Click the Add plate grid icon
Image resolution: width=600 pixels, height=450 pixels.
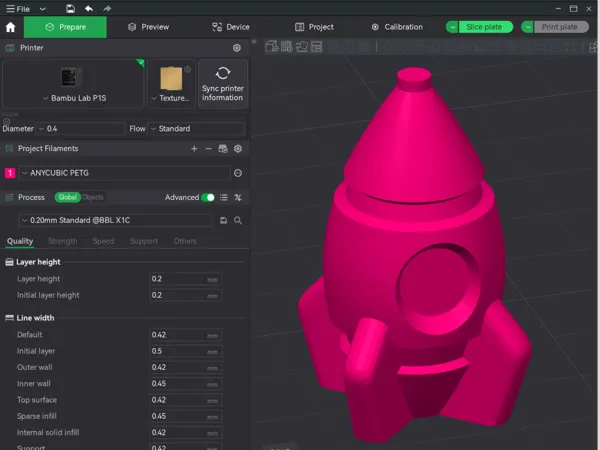[287, 47]
